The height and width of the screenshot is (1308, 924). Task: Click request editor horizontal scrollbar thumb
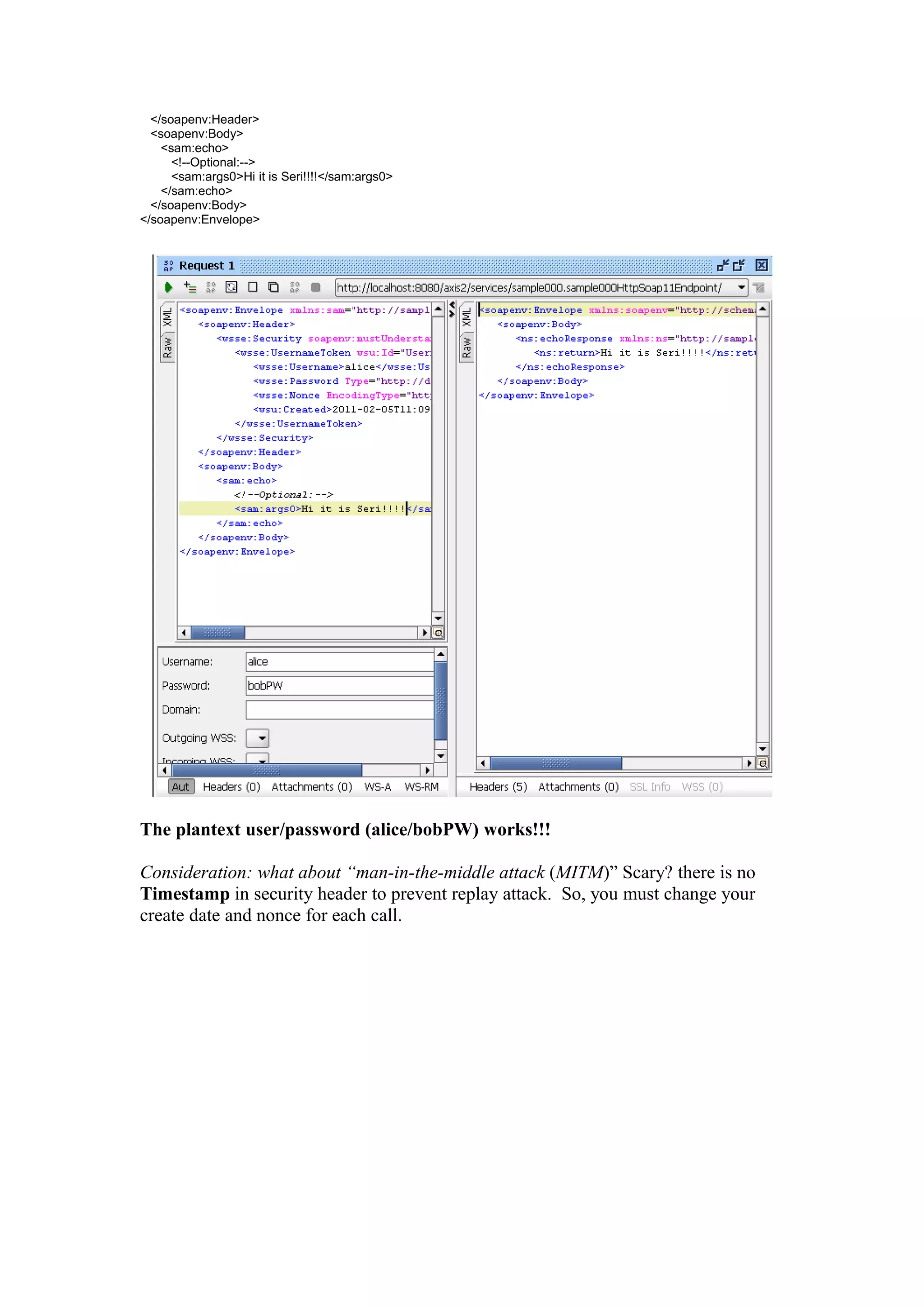point(217,633)
